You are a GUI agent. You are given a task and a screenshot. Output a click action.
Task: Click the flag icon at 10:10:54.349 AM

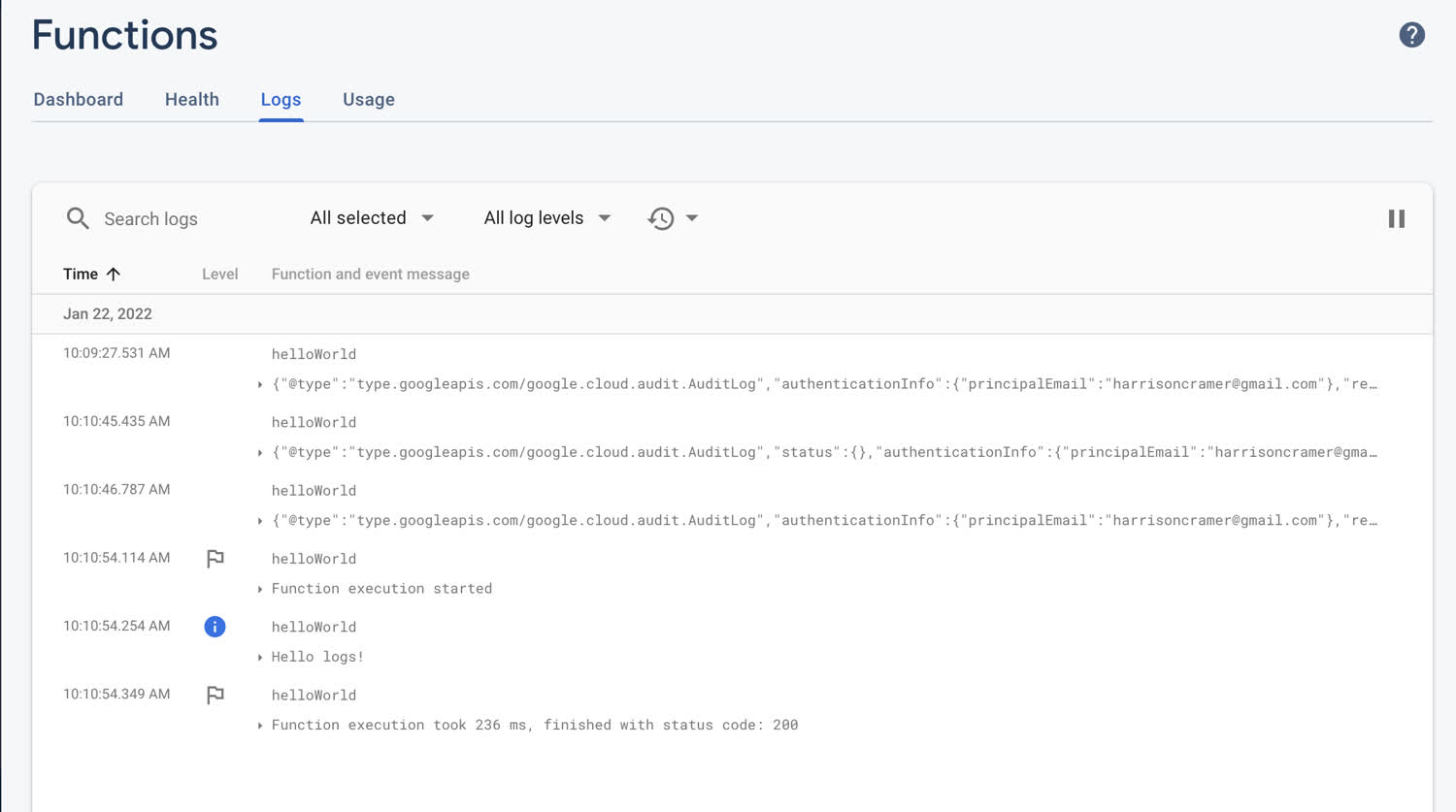point(215,695)
